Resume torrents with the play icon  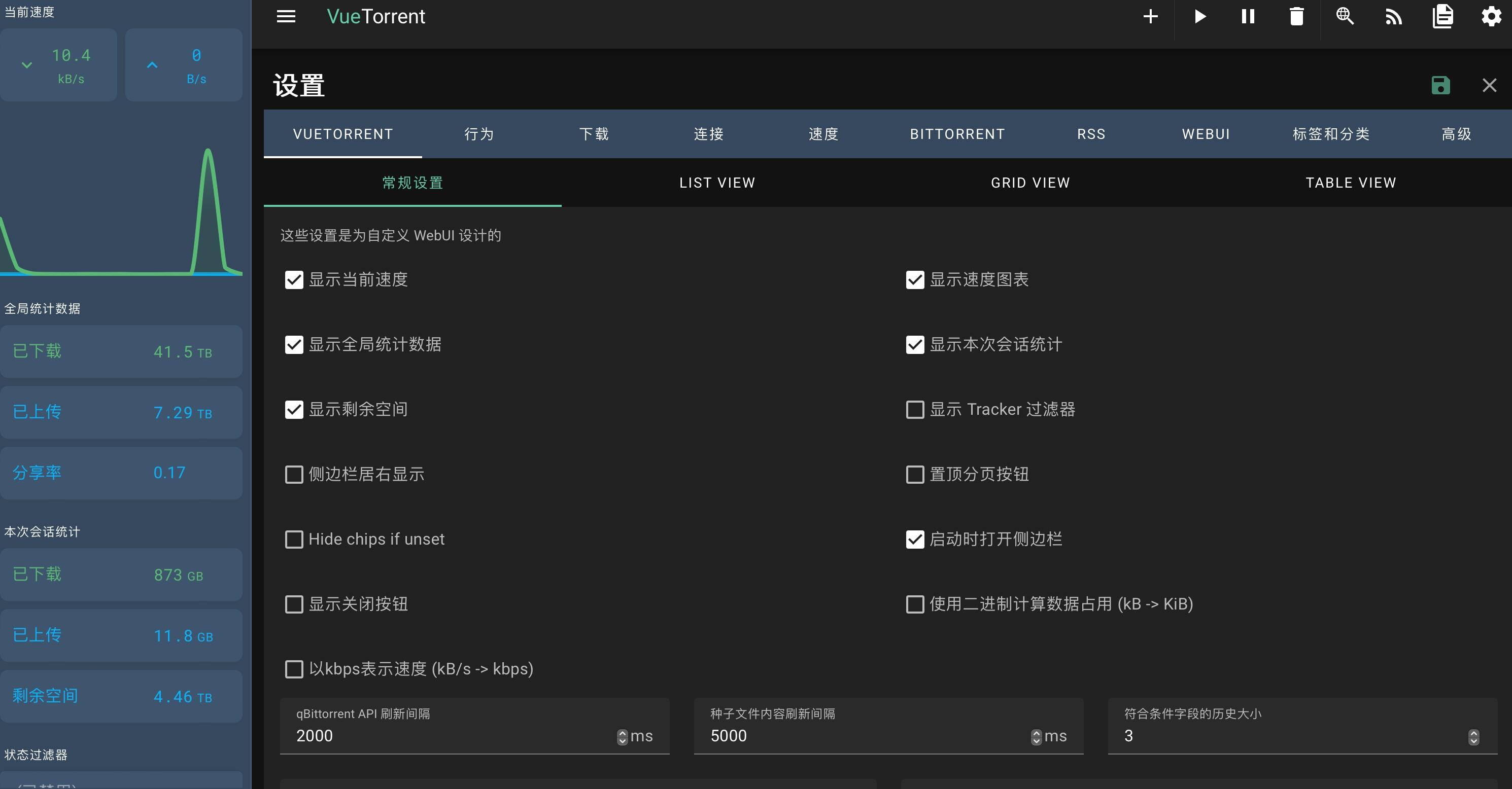[1200, 16]
